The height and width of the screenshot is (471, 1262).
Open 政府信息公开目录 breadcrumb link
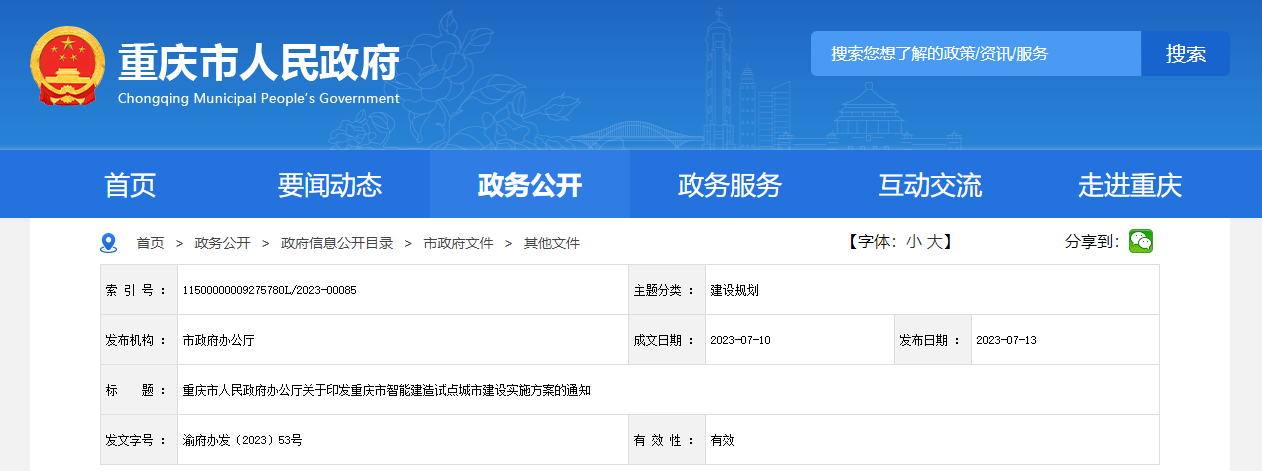coord(337,243)
